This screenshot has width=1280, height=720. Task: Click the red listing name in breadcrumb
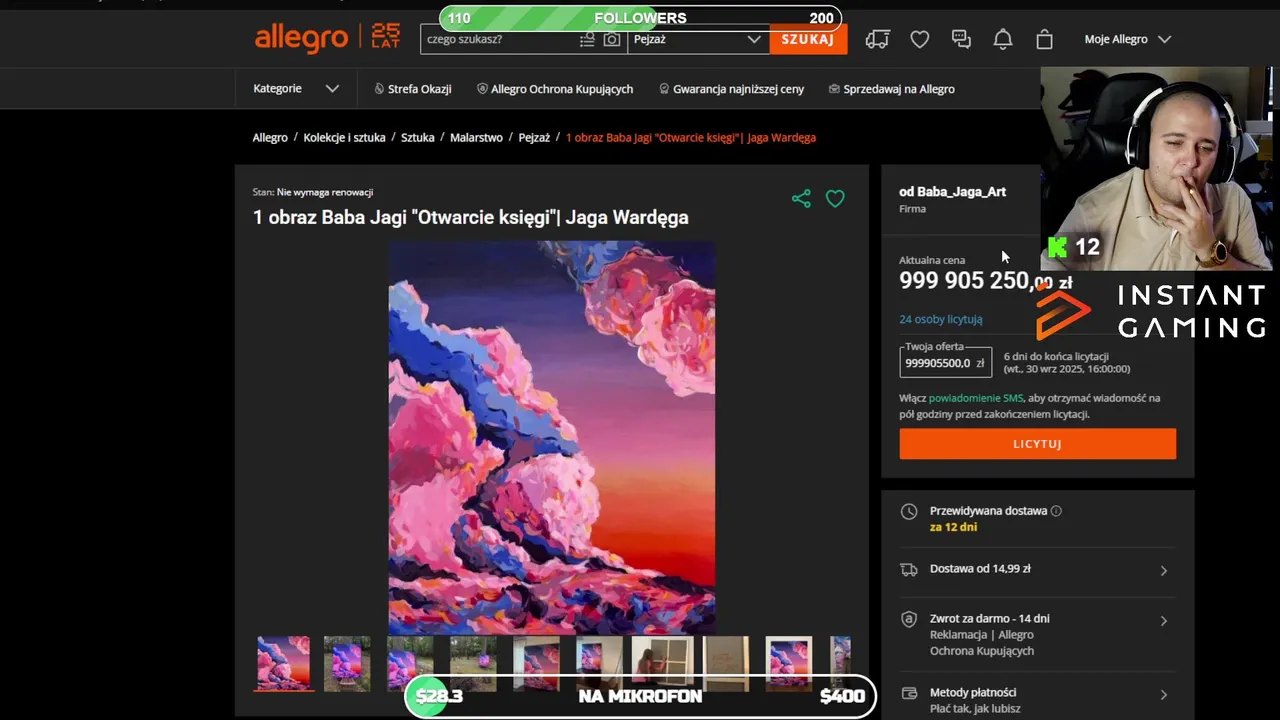coord(691,137)
